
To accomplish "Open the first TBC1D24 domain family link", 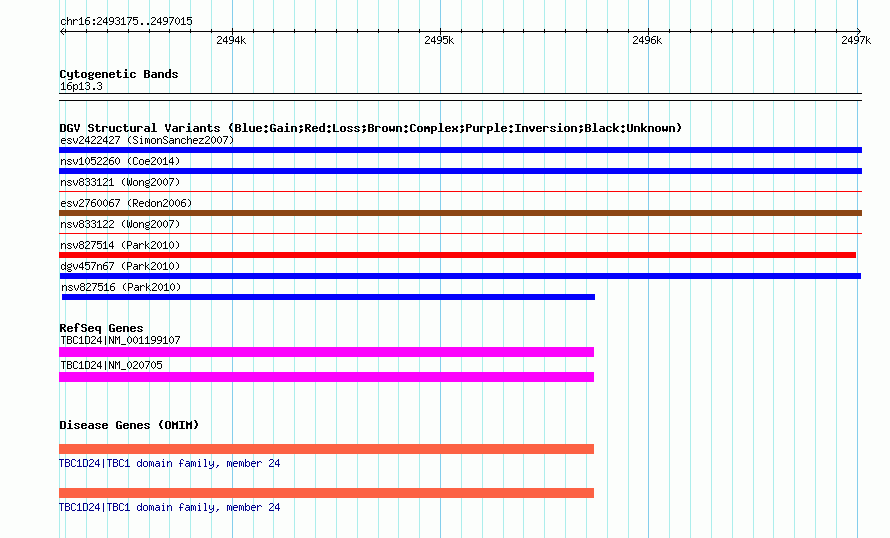I will (x=170, y=464).
